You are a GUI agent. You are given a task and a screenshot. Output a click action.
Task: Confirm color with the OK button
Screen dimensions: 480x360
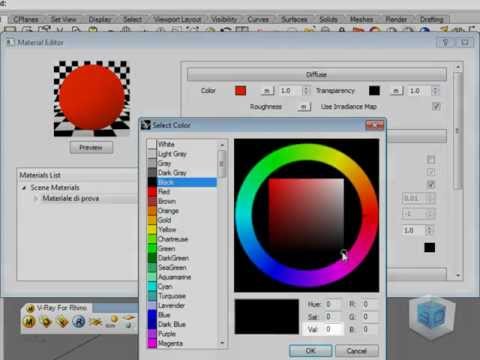pos(310,351)
